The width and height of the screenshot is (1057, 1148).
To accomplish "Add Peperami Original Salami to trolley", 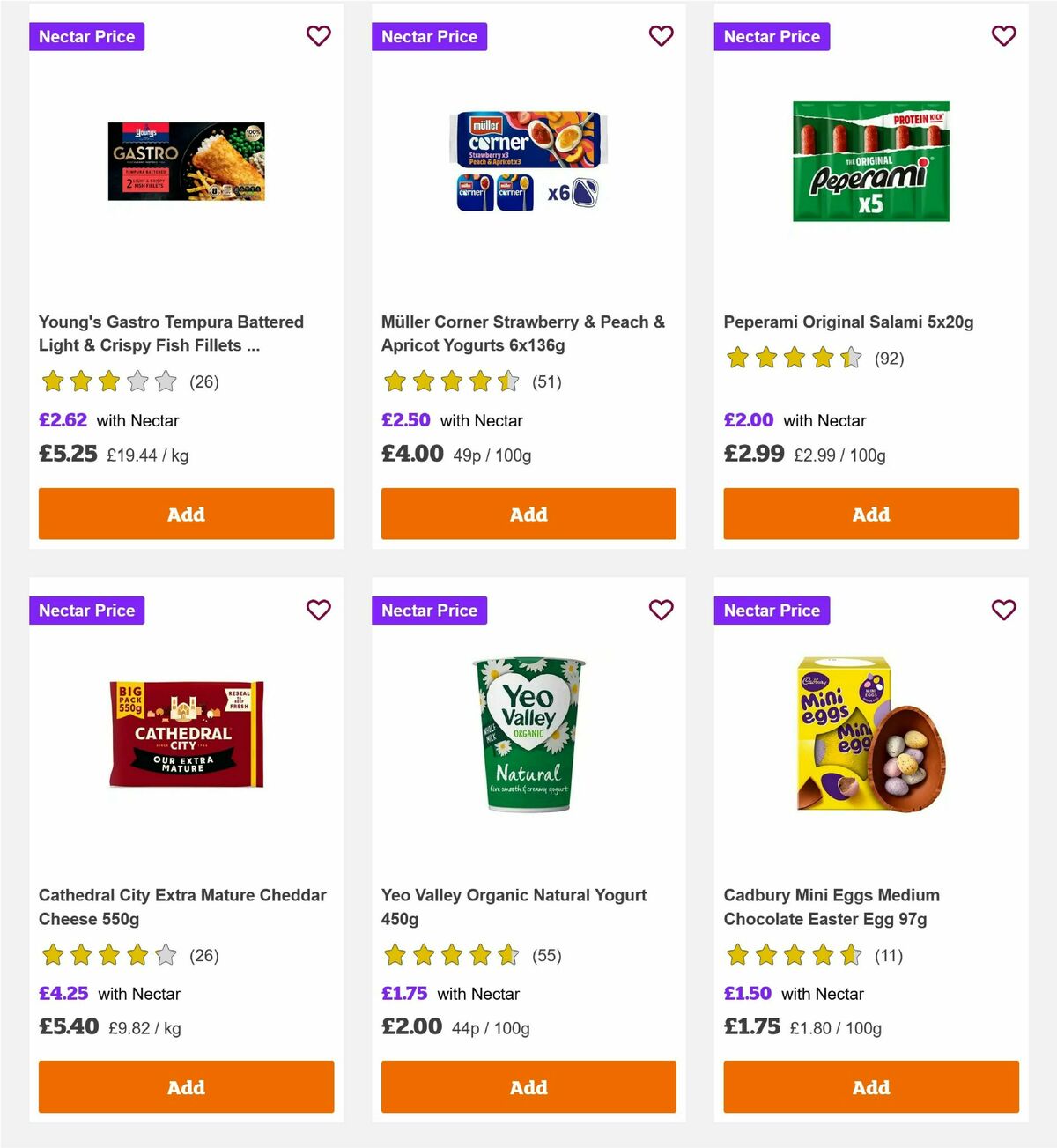I will (x=870, y=514).
